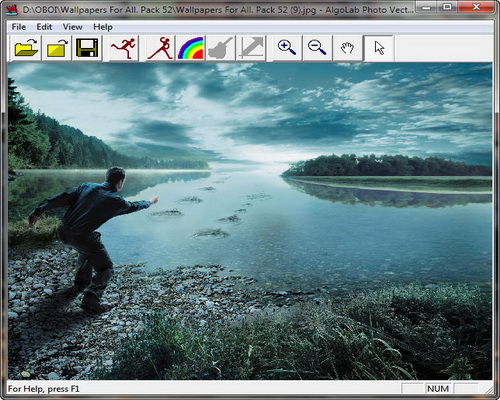This screenshot has height=400, width=500.
Task: Minimize the AlgoLab window
Action: [x=427, y=7]
